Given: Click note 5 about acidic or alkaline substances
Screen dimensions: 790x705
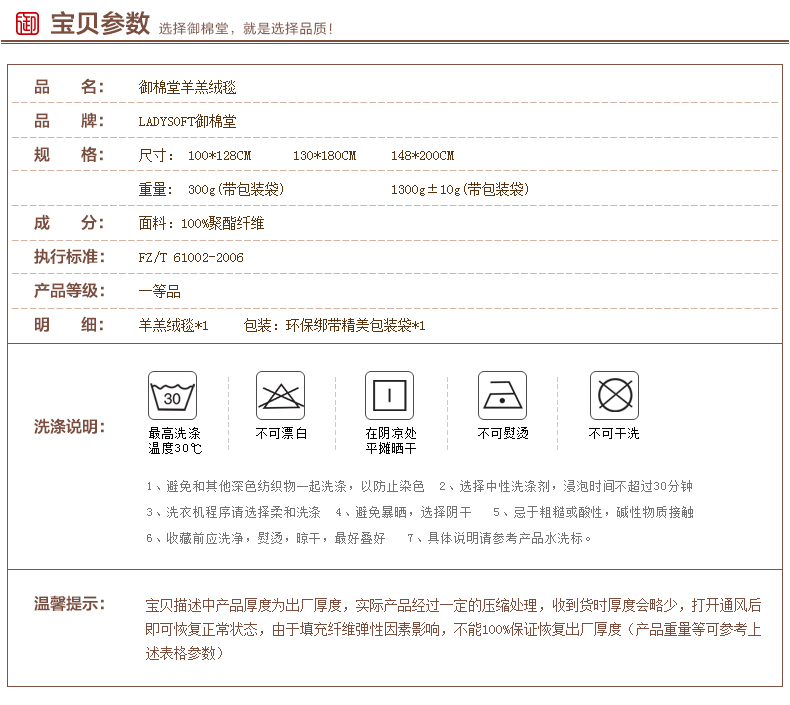Looking at the screenshot, I should (594, 512).
